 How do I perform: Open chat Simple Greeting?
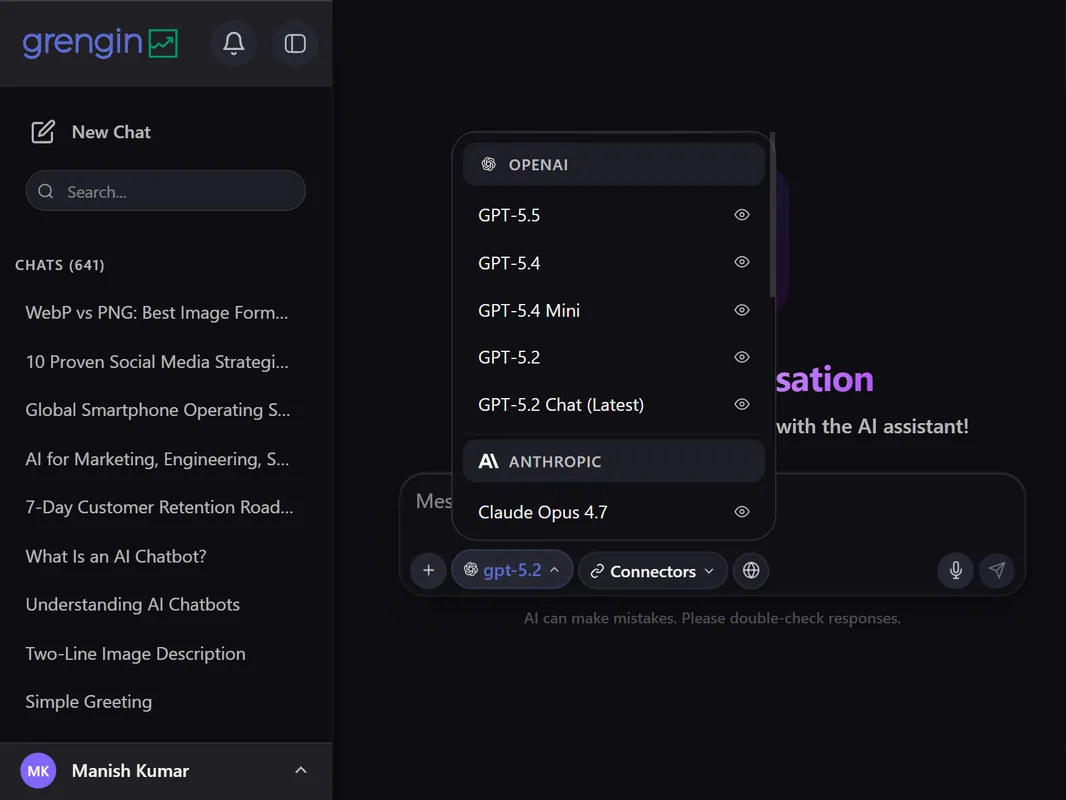tap(88, 701)
